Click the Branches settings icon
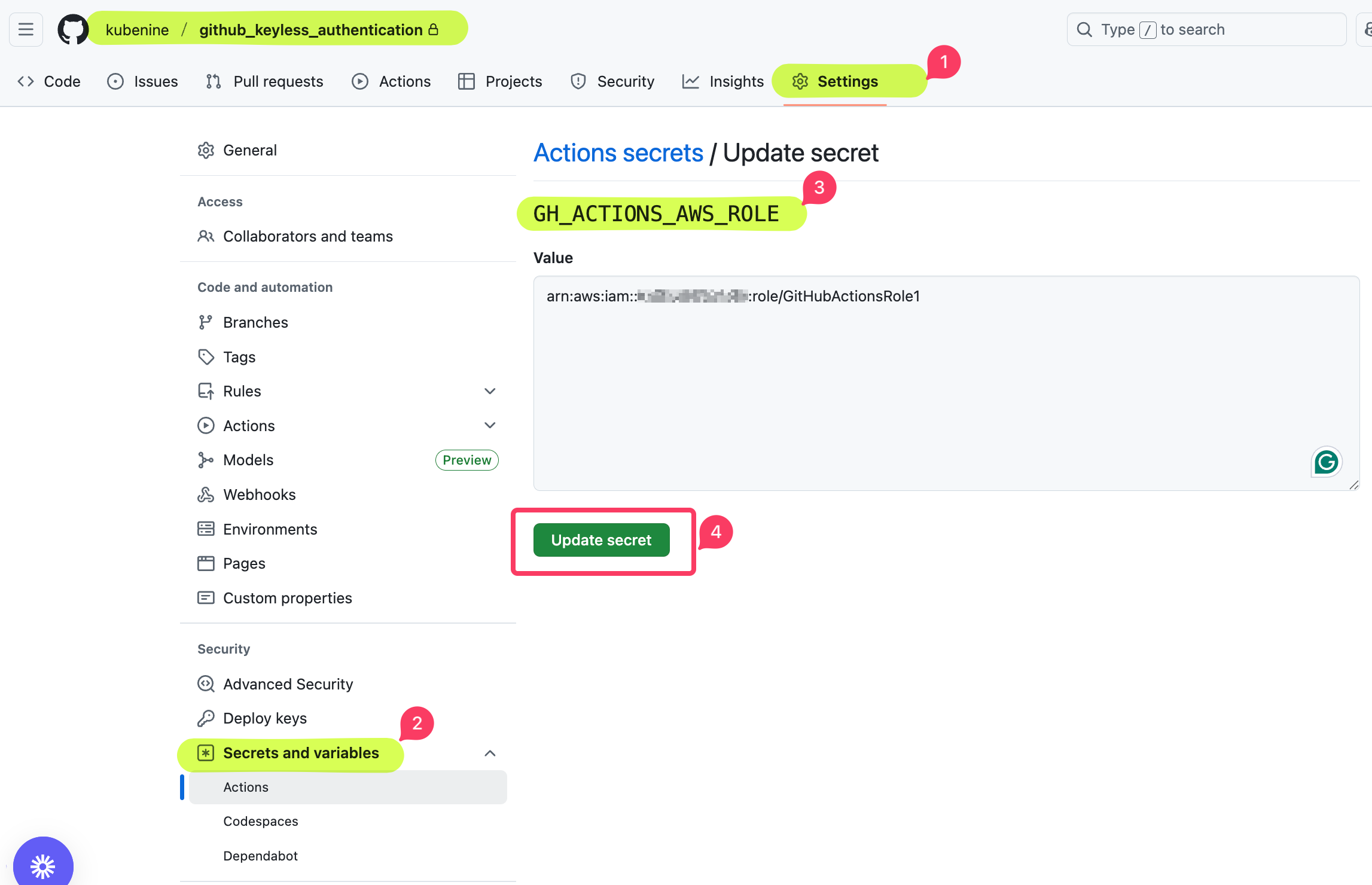Viewport: 1372px width, 885px height. [x=206, y=322]
